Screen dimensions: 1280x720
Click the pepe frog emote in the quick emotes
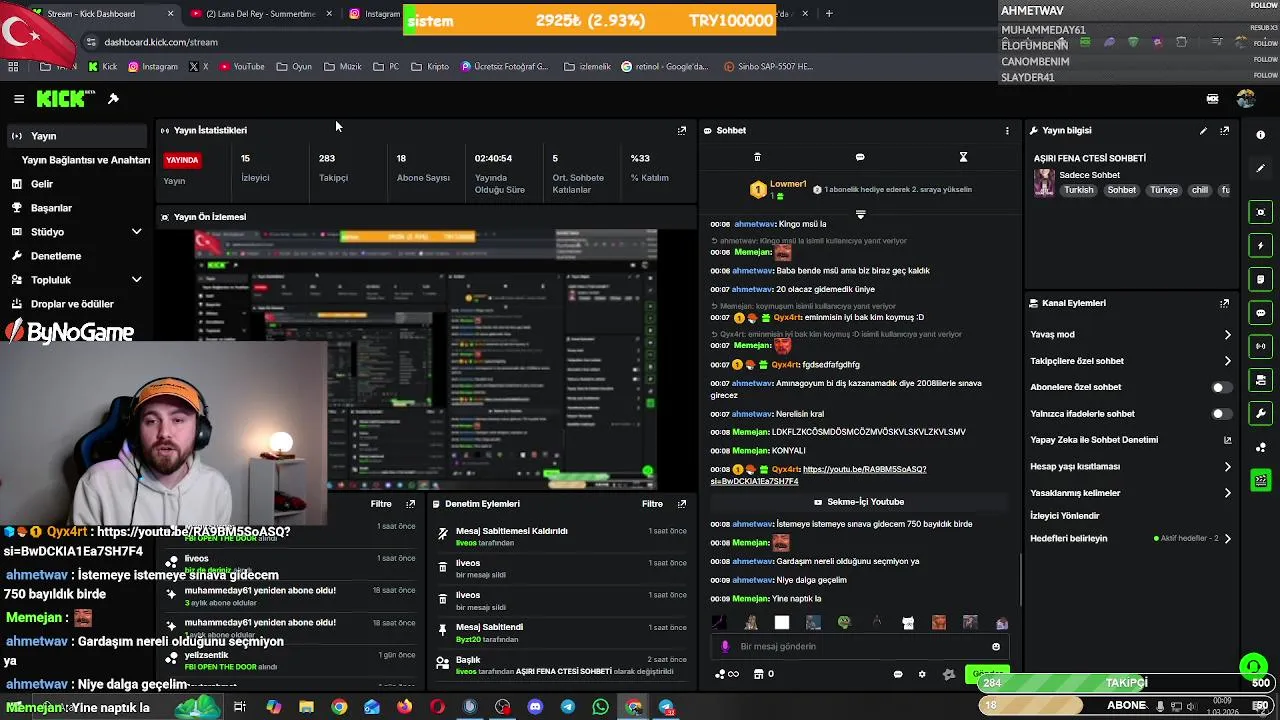(844, 622)
